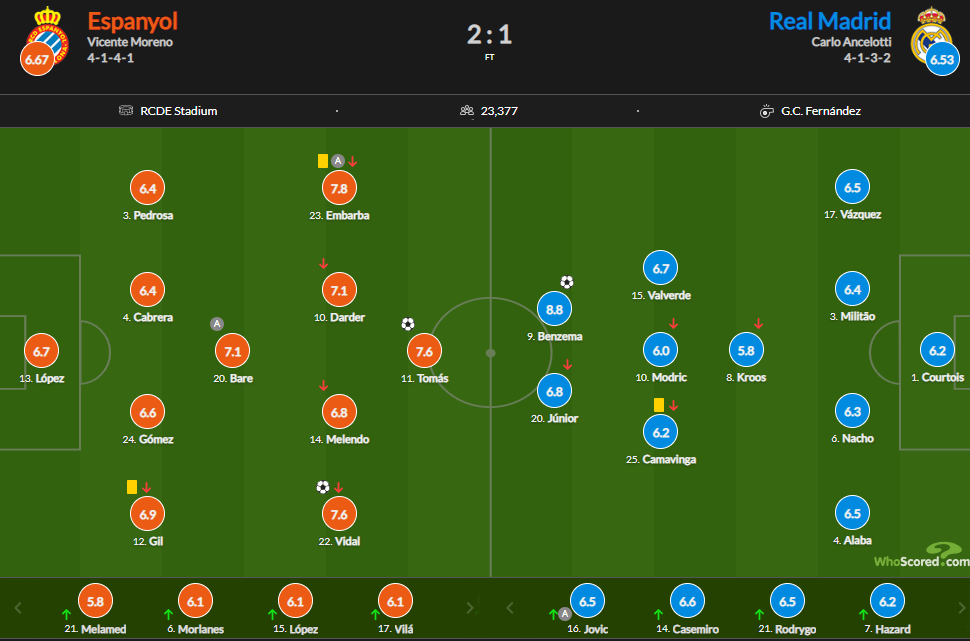Show previous Real Madrid substitutes
970x641 pixels.
click(x=510, y=608)
